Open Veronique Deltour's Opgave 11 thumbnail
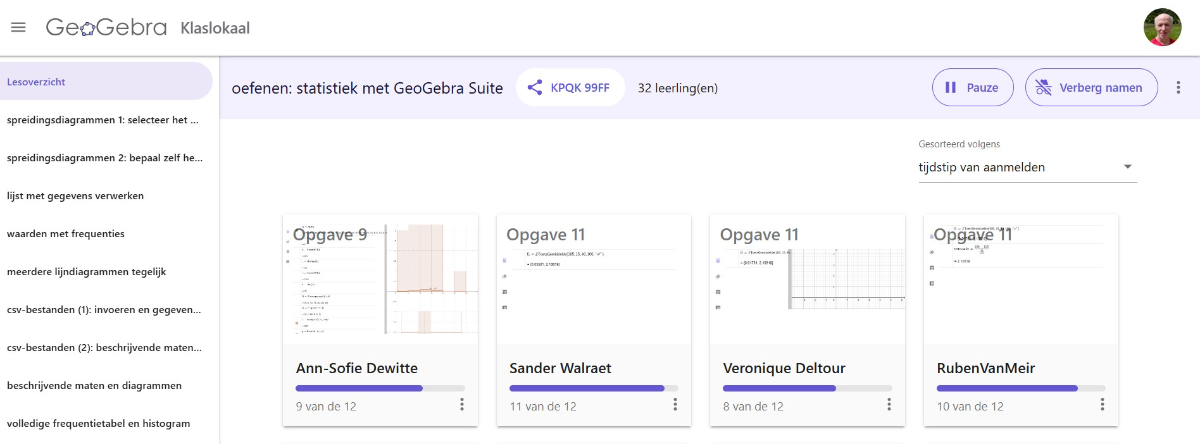The image size is (1200, 444). (806, 279)
